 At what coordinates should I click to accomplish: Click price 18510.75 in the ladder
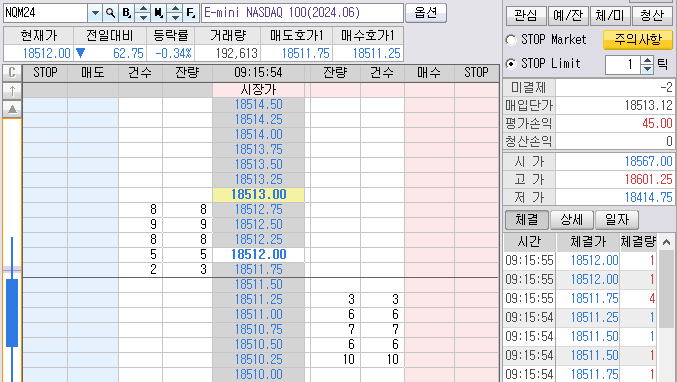[258, 330]
